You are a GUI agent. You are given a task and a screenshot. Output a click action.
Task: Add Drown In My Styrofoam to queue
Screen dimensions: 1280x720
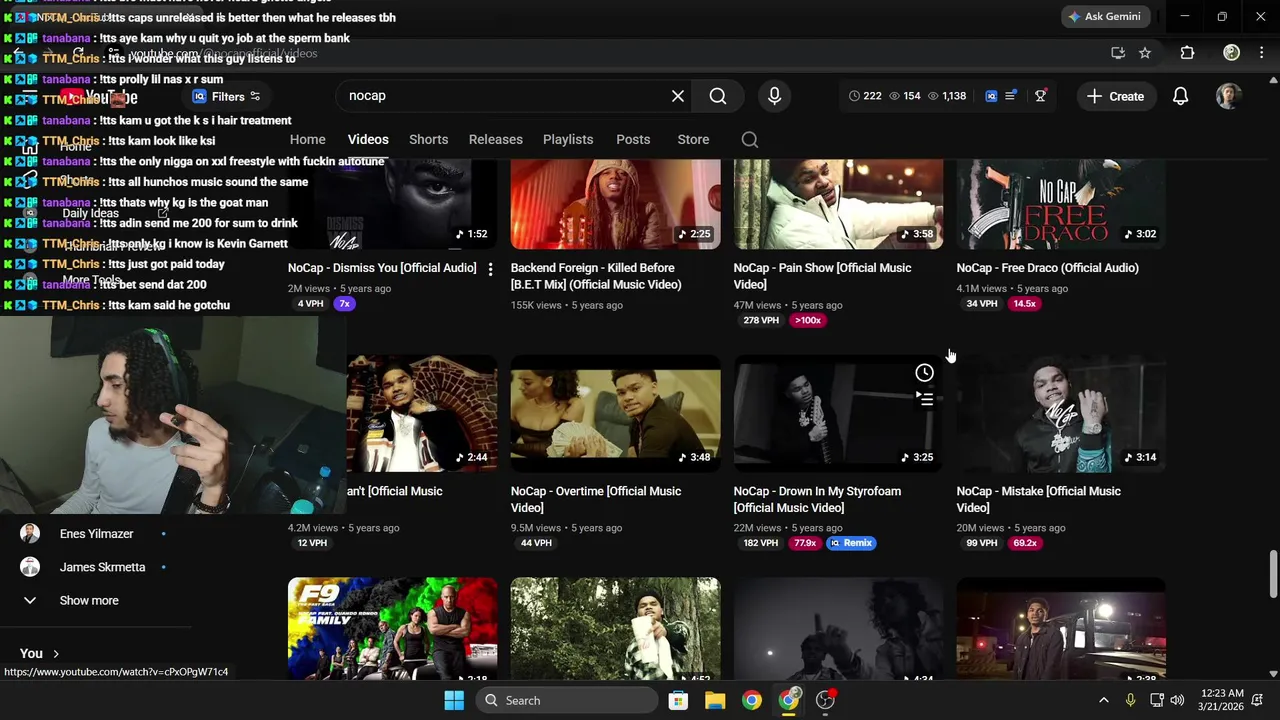click(924, 399)
